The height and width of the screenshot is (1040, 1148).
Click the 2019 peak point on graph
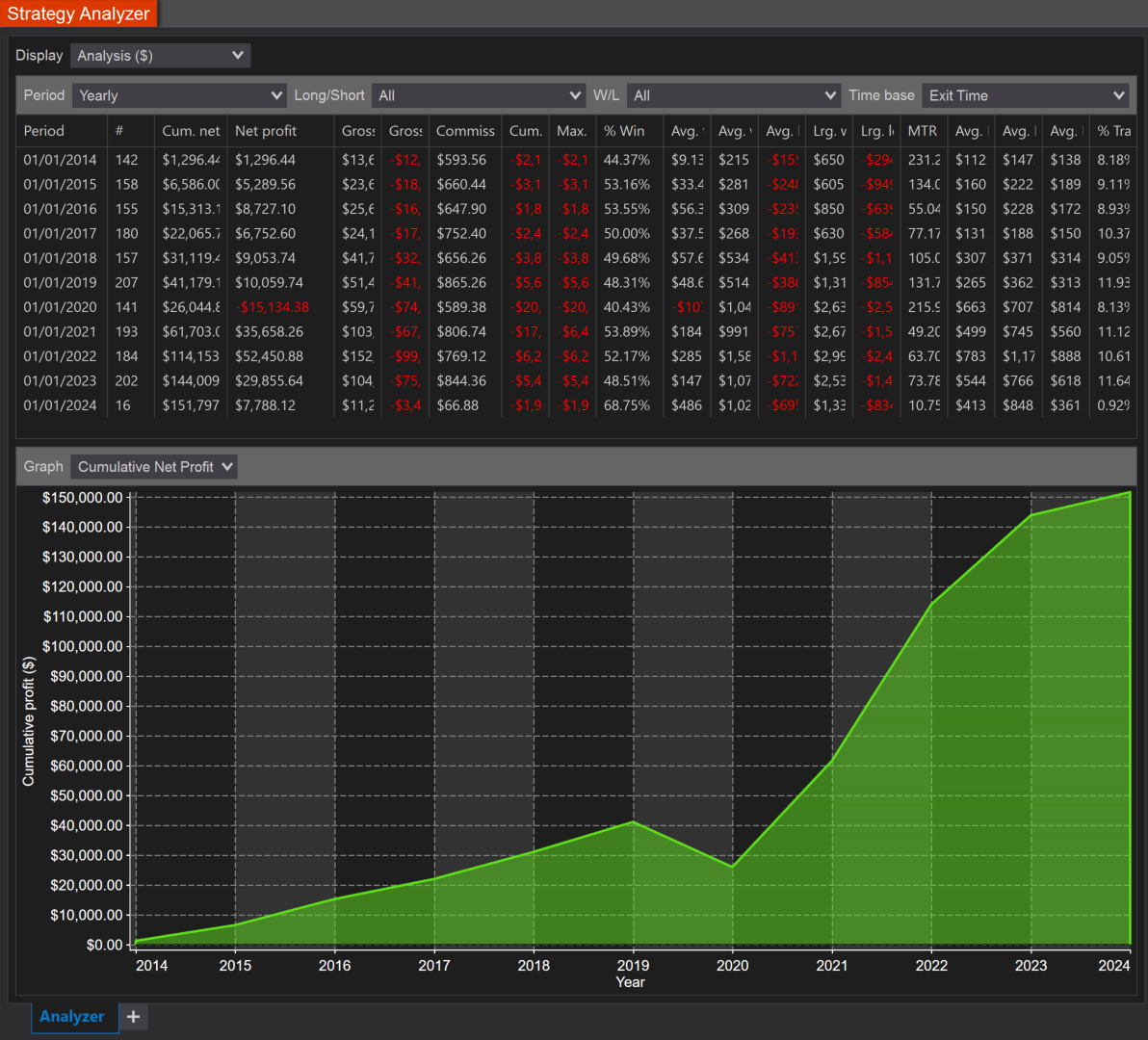[x=634, y=822]
